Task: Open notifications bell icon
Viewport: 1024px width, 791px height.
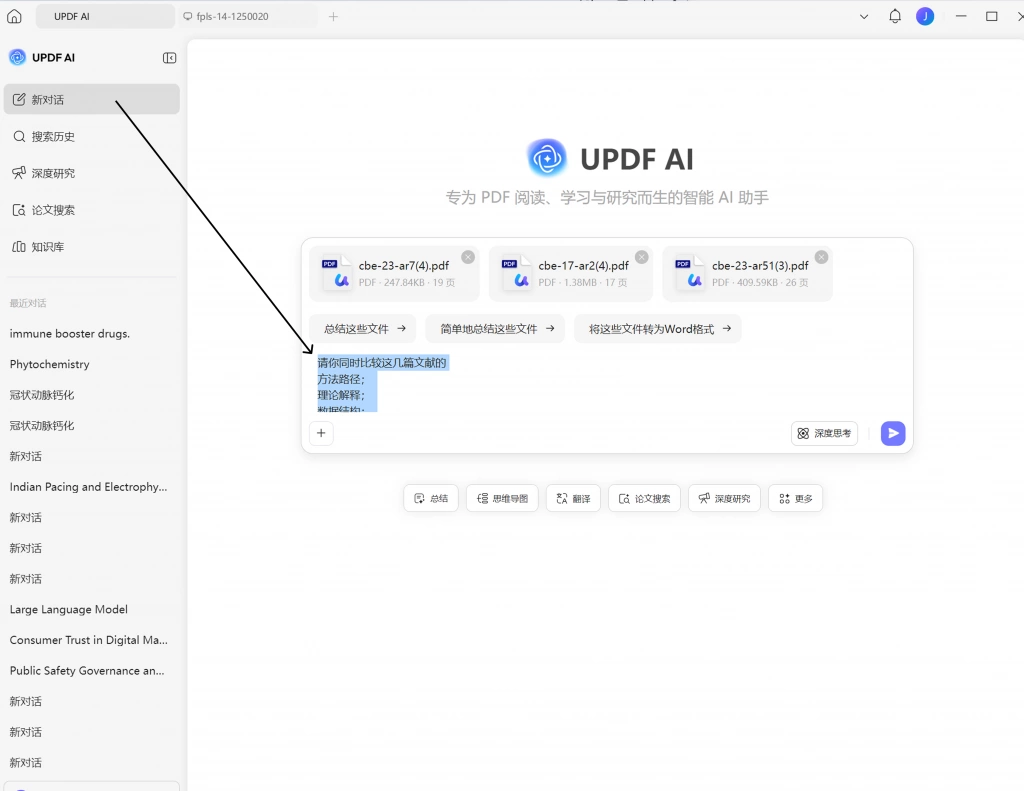Action: [895, 16]
